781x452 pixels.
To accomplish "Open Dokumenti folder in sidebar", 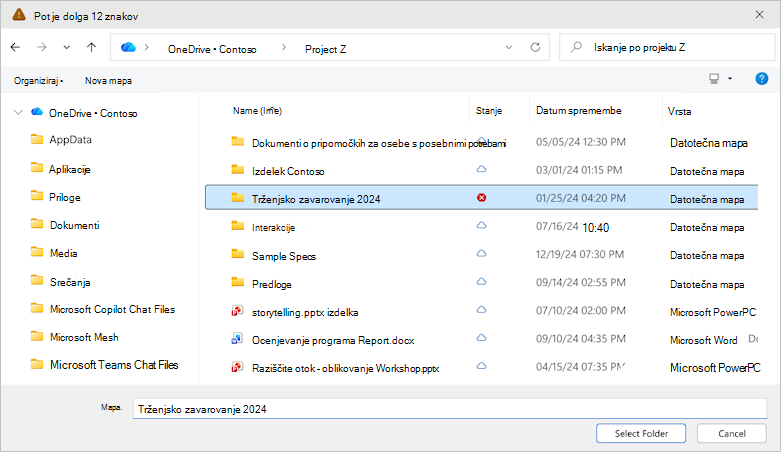I will pos(75,225).
